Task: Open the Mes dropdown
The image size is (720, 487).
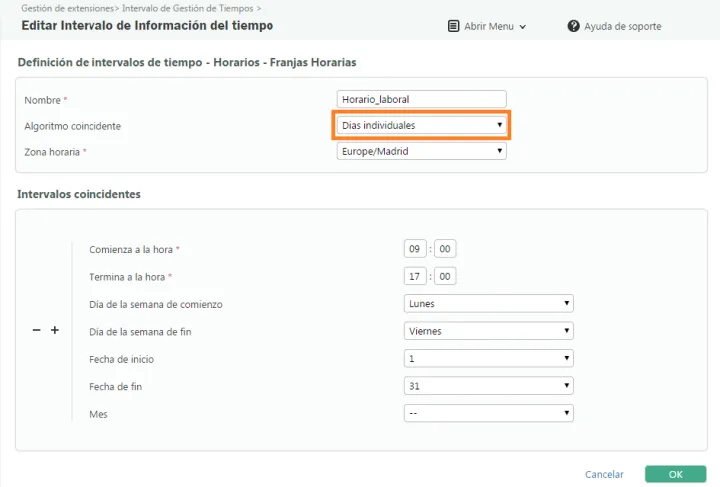Action: (x=488, y=412)
